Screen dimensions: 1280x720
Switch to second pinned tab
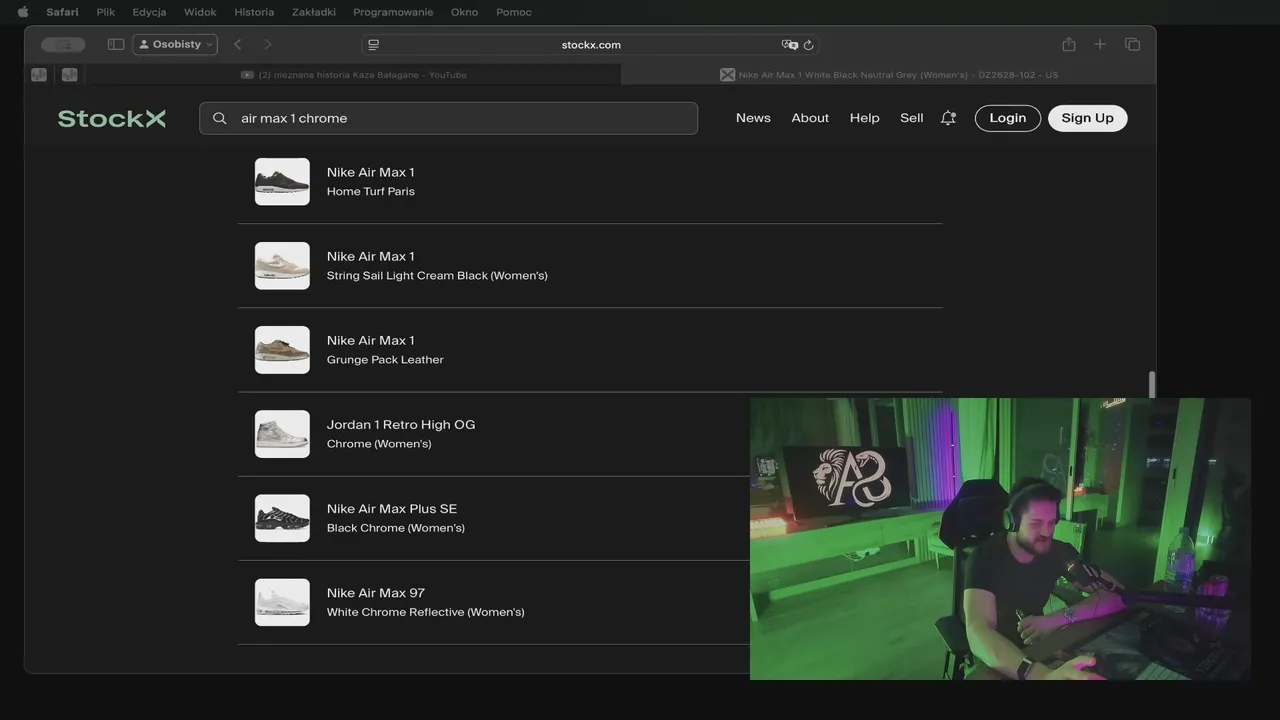(x=69, y=74)
